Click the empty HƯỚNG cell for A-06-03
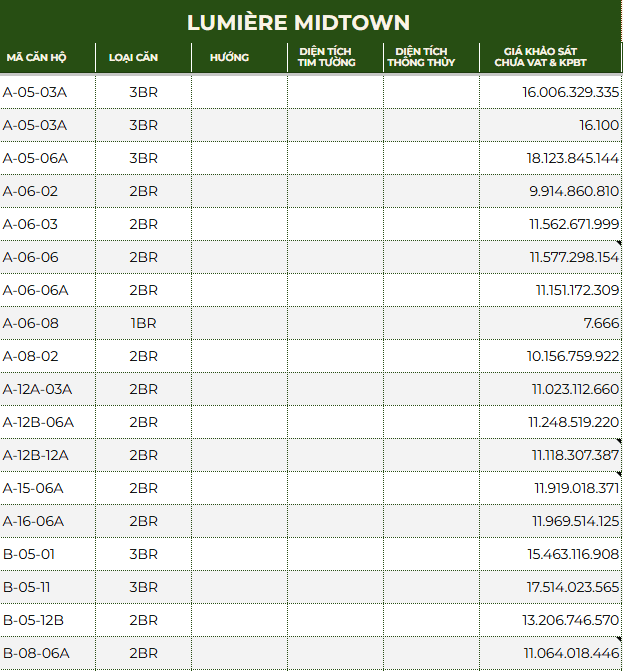 (x=239, y=224)
